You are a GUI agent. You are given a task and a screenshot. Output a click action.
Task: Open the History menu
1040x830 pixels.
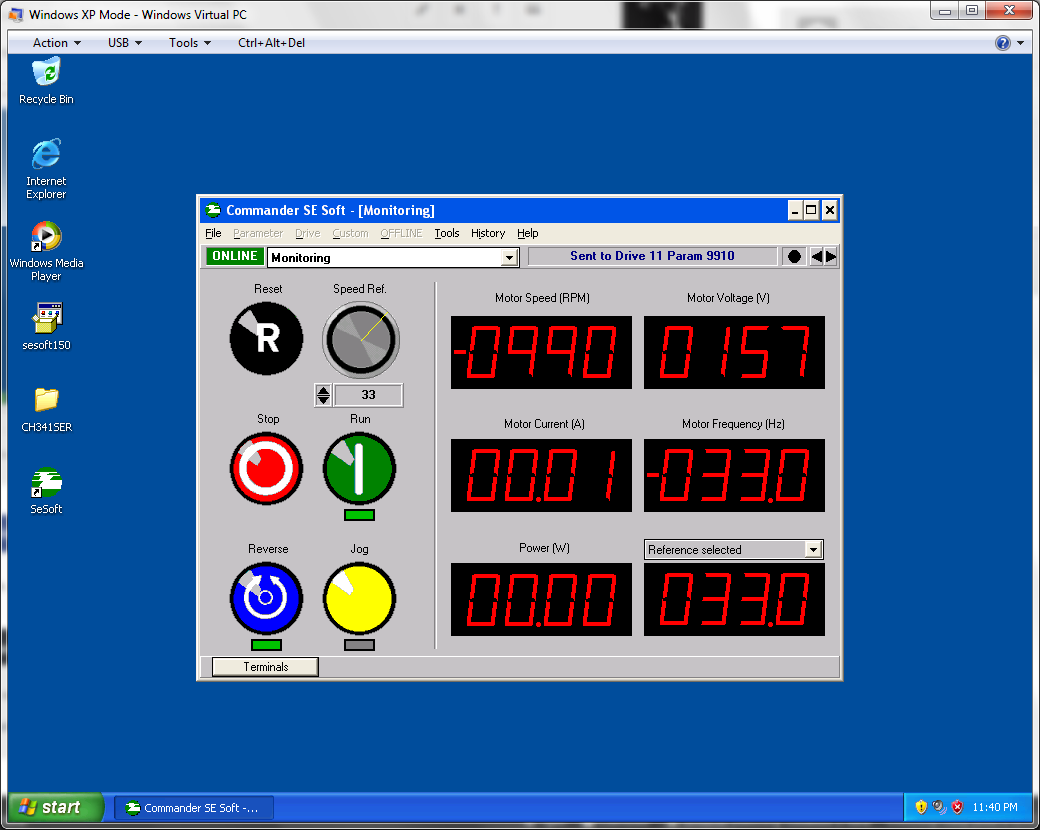(x=488, y=233)
